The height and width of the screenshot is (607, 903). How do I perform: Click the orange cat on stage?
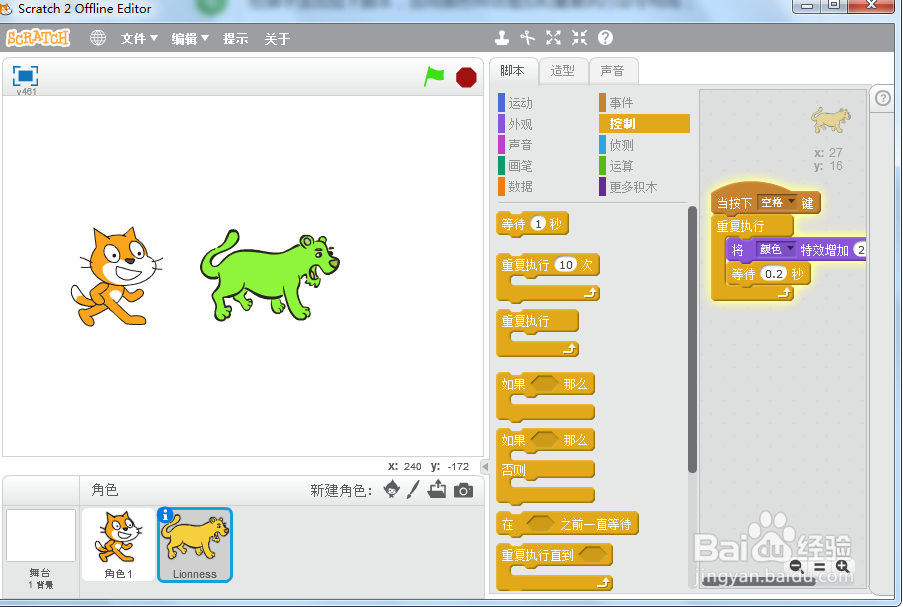click(x=117, y=276)
